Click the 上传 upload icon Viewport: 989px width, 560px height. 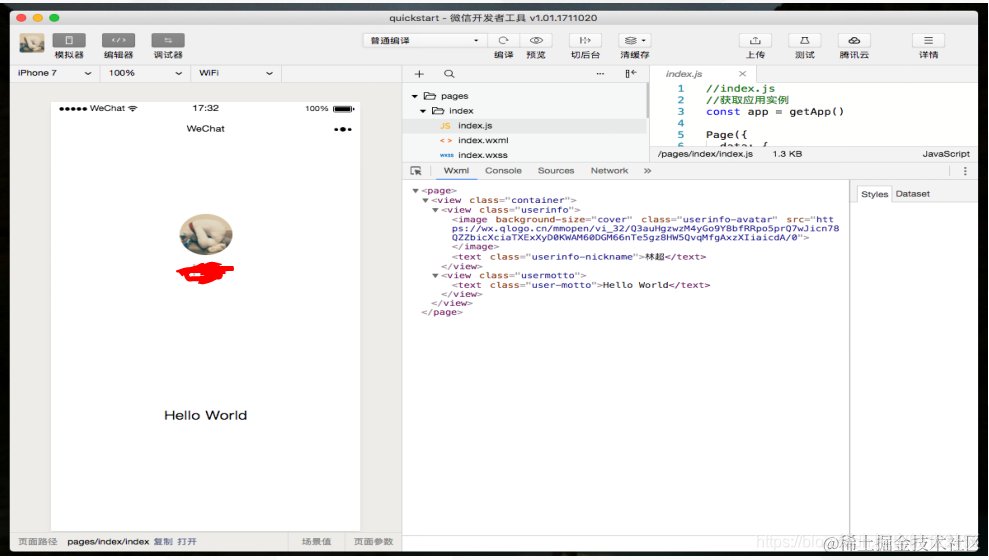(755, 40)
